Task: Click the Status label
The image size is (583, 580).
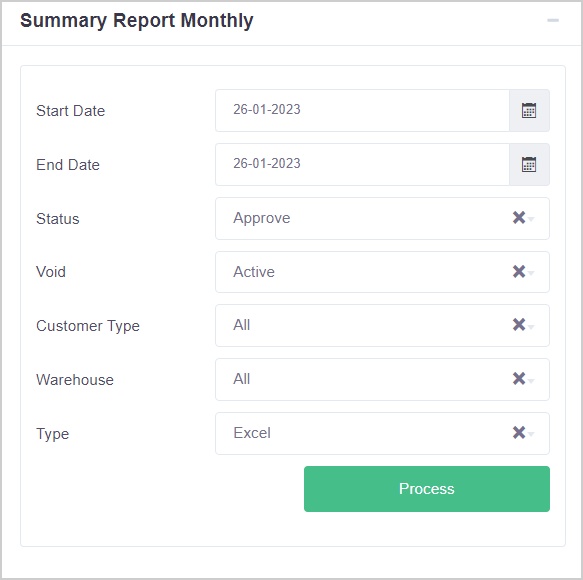Action: pyautogui.click(x=58, y=219)
